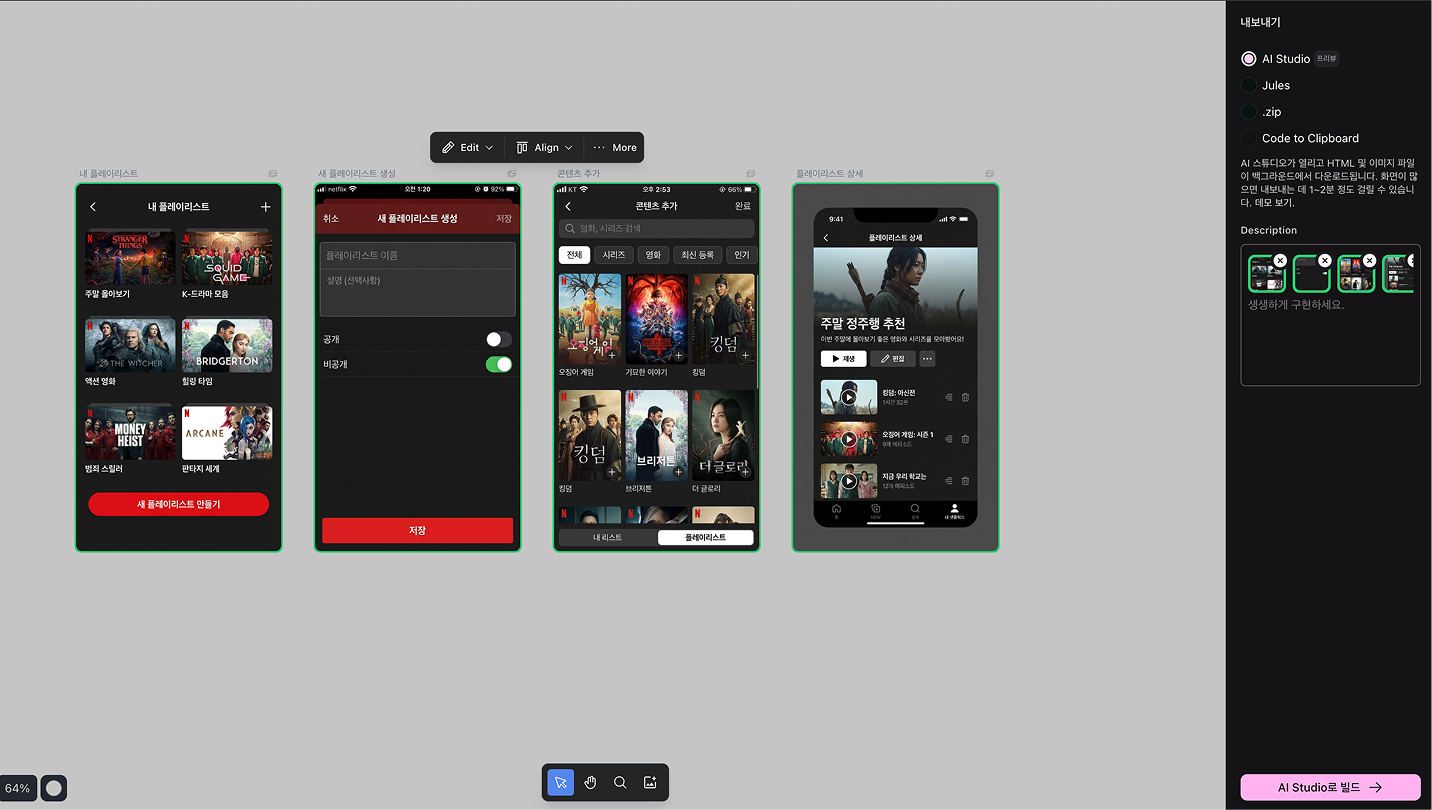This screenshot has height=810, width=1432.
Task: Click image icon above 콘텐츠 추가 frame
Action: pyautogui.click(x=751, y=174)
